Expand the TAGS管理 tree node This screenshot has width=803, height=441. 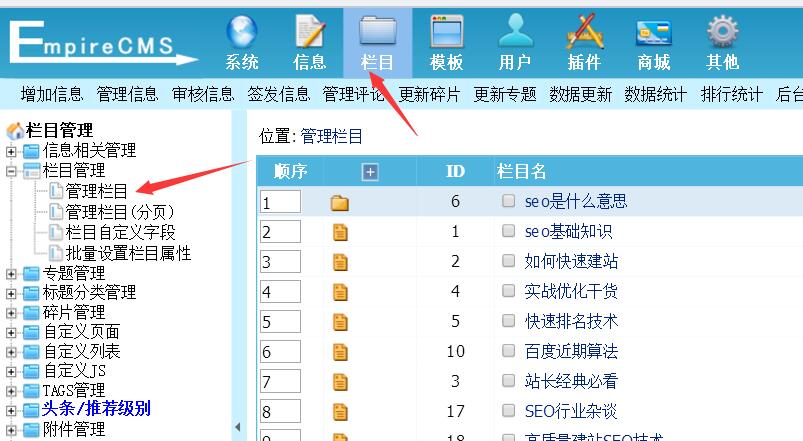pyautogui.click(x=11, y=391)
